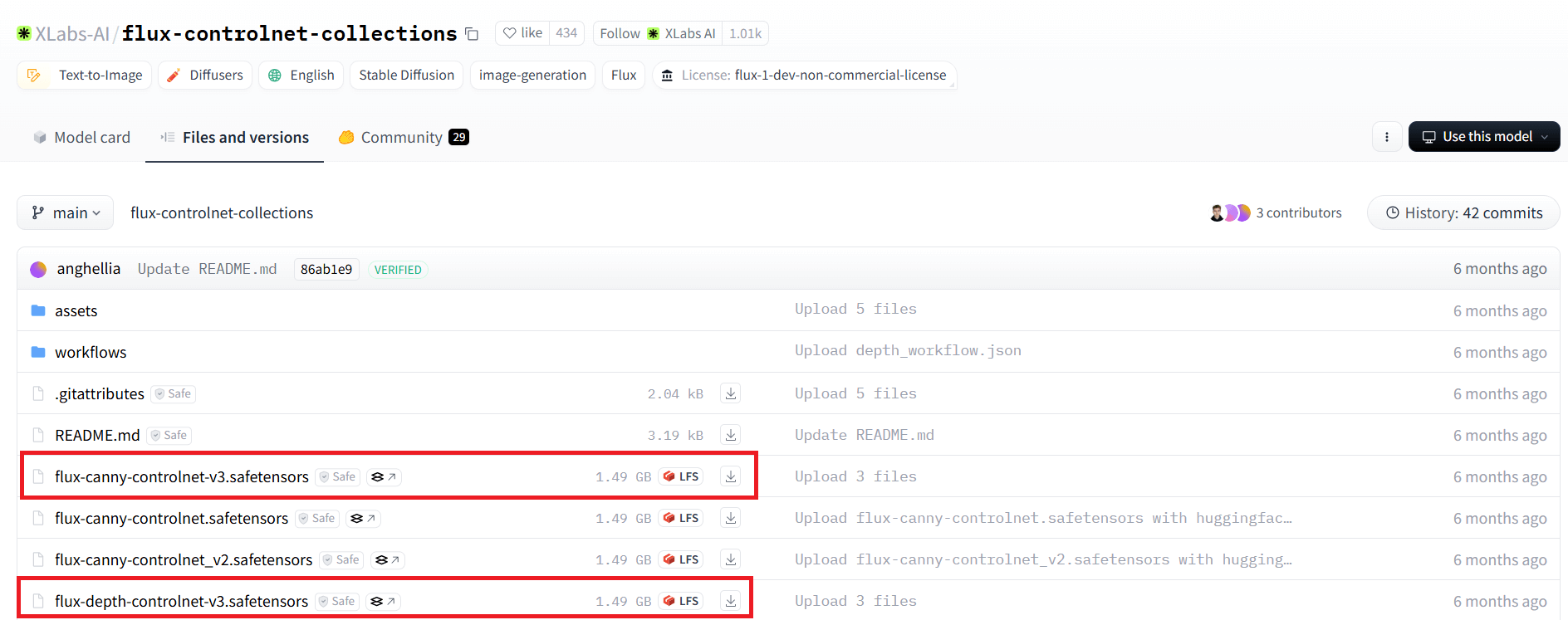Open the Use this model dropdown

click(x=1483, y=137)
